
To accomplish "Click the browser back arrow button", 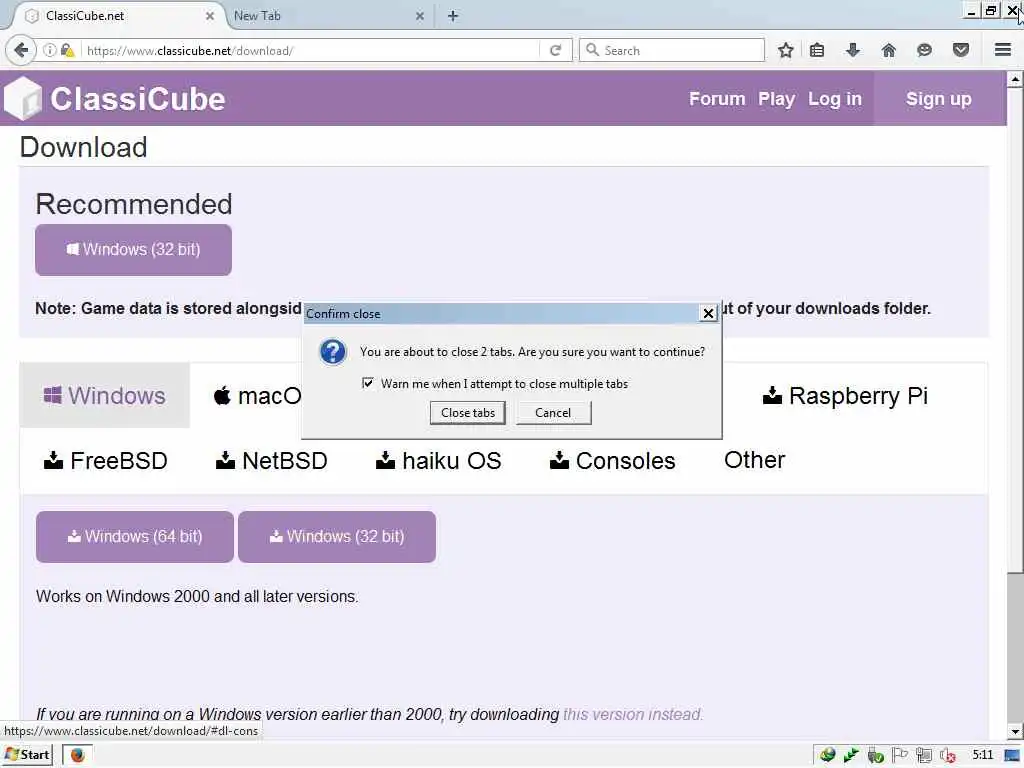I will (21, 50).
